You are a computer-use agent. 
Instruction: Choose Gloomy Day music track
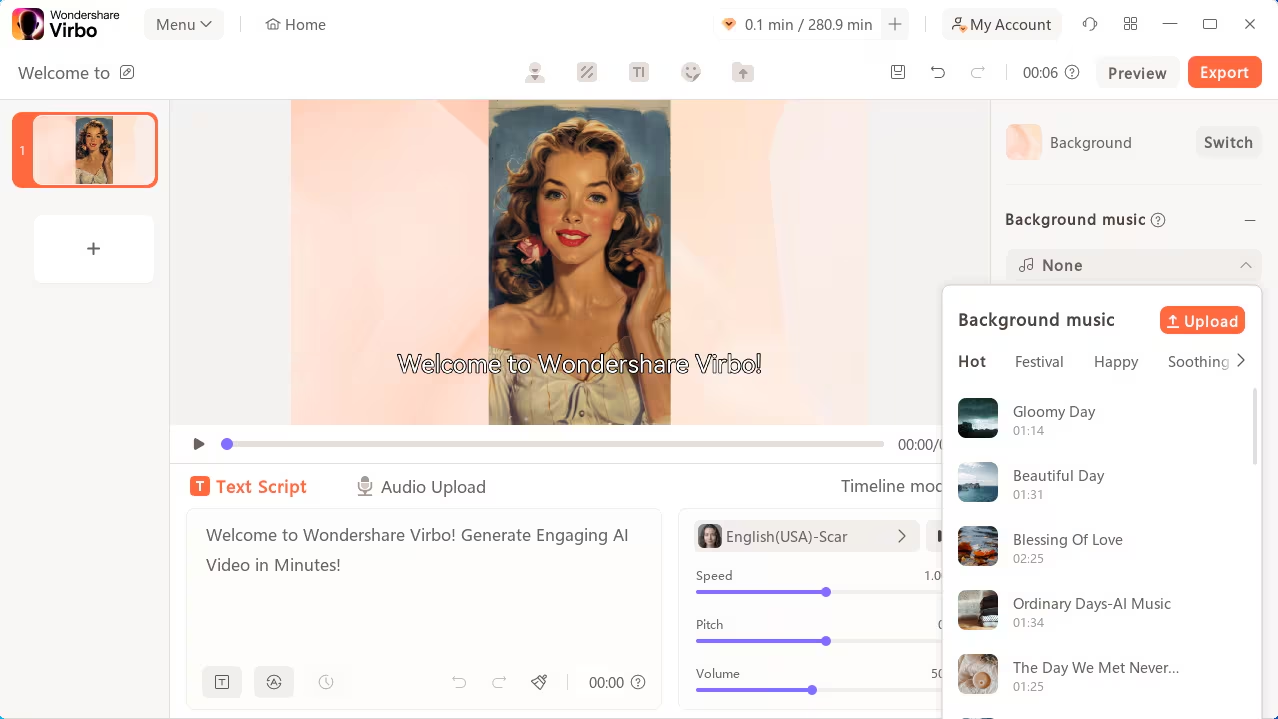click(x=1100, y=419)
